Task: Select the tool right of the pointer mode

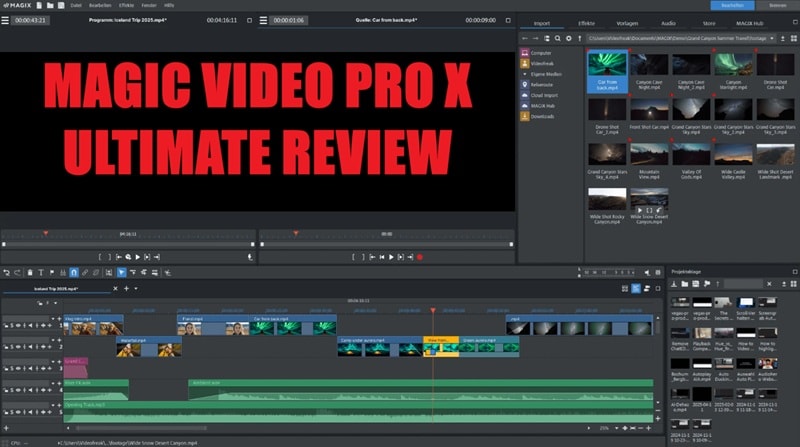Action: tap(133, 272)
